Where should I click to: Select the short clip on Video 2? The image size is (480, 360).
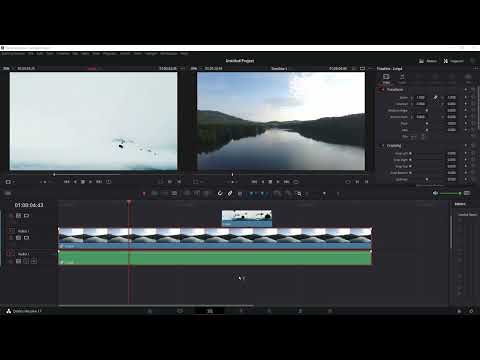click(247, 218)
